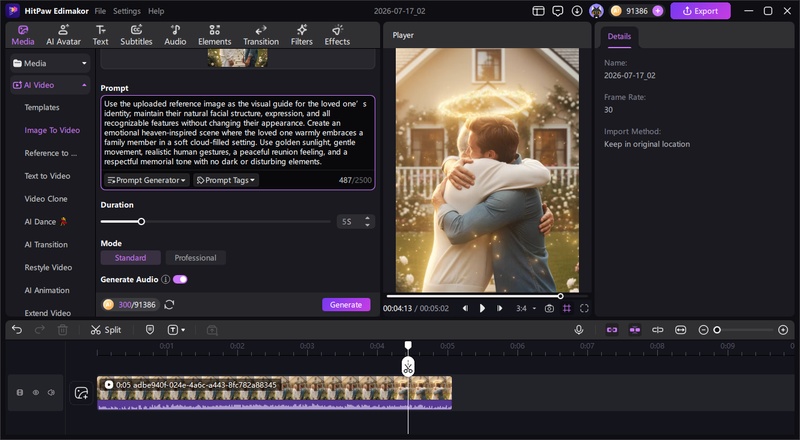Click the uploaded reference image thumbnail

tap(238, 58)
